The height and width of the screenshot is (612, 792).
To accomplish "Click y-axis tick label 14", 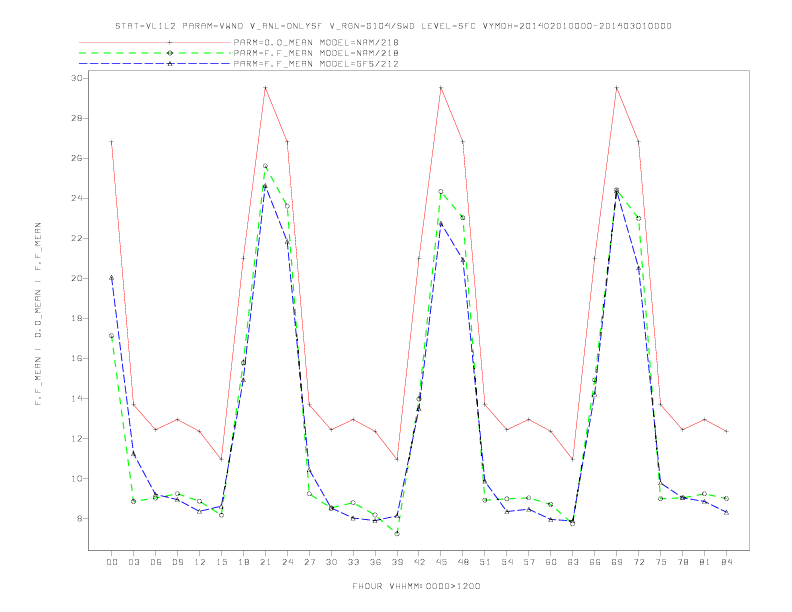I will tap(77, 398).
